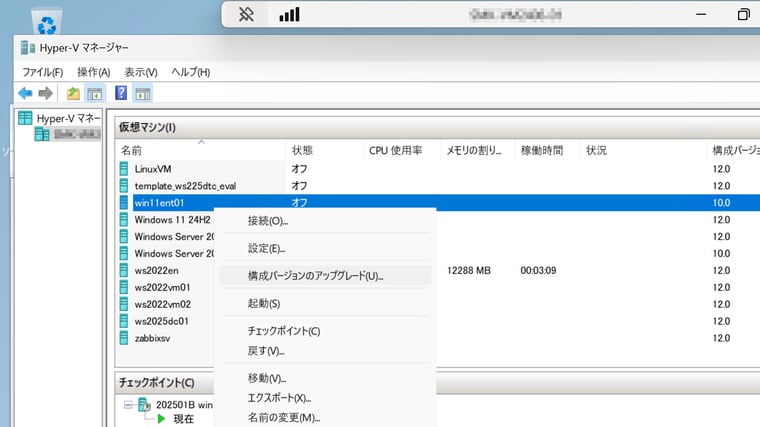Collapse the 202501B checkpoint tree node
The width and height of the screenshot is (760, 427).
coord(128,405)
